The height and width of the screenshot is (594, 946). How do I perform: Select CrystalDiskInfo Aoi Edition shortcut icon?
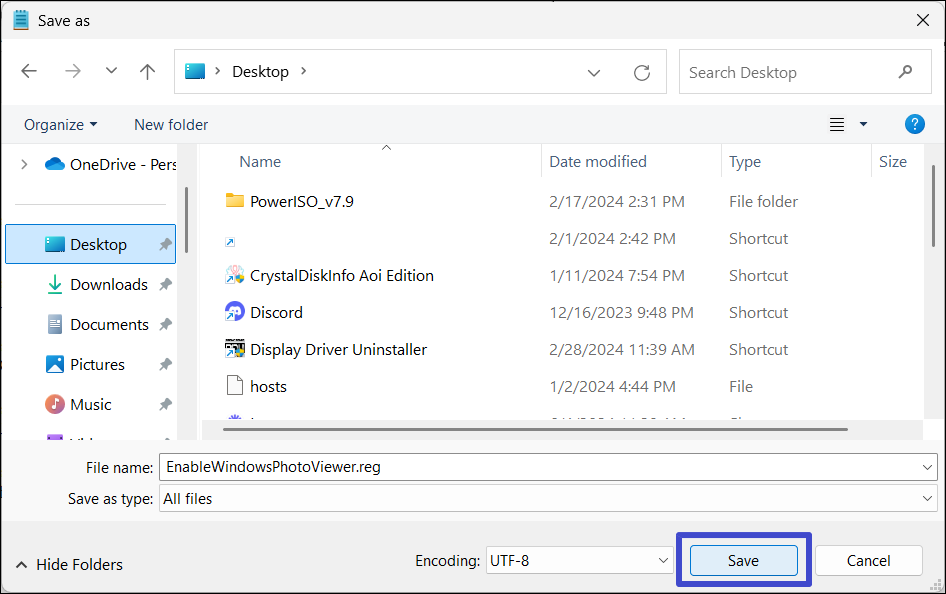click(x=235, y=275)
